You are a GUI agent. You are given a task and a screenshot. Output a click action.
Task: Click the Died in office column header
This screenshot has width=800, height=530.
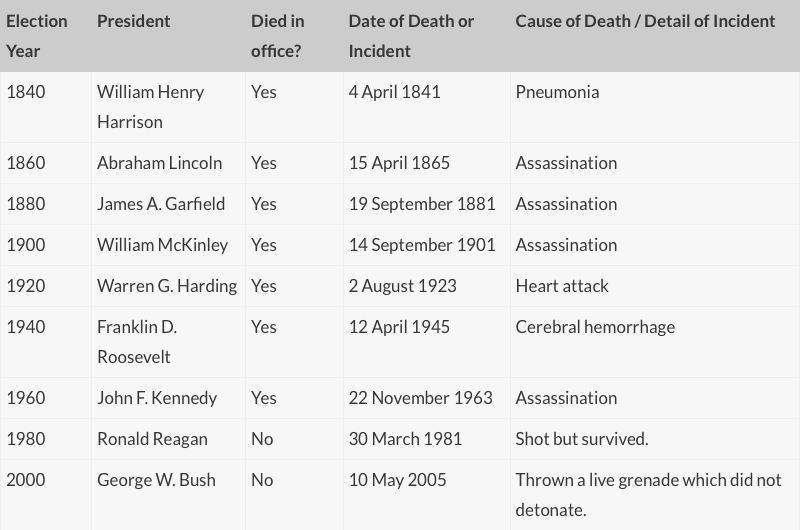click(277, 35)
